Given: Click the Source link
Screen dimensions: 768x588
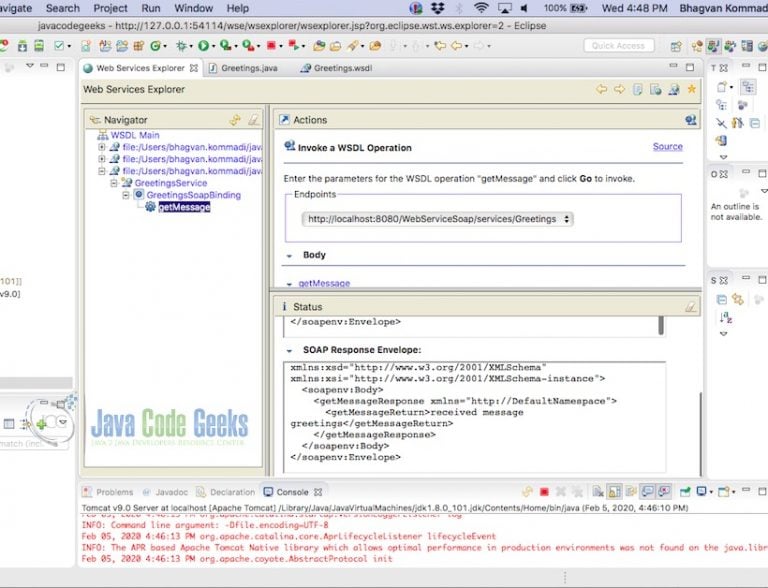Looking at the screenshot, I should [668, 146].
